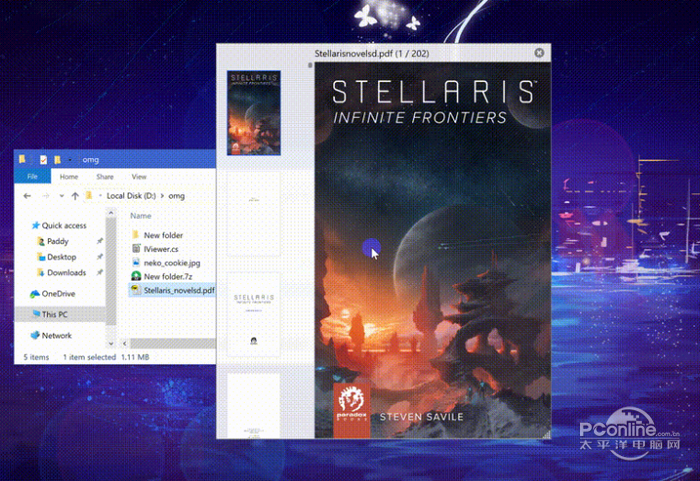The image size is (700, 481).
Task: Click the OneDrive cloud icon
Action: point(35,294)
